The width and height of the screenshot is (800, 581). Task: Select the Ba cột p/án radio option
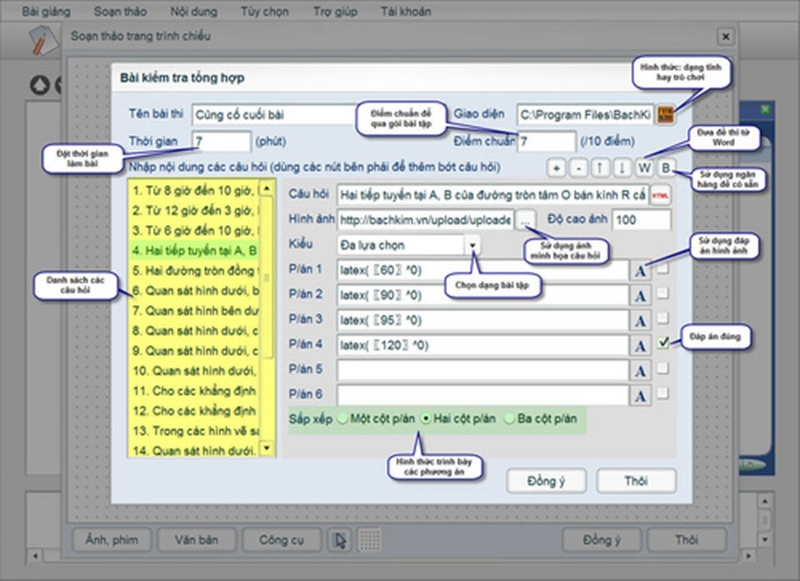click(509, 419)
